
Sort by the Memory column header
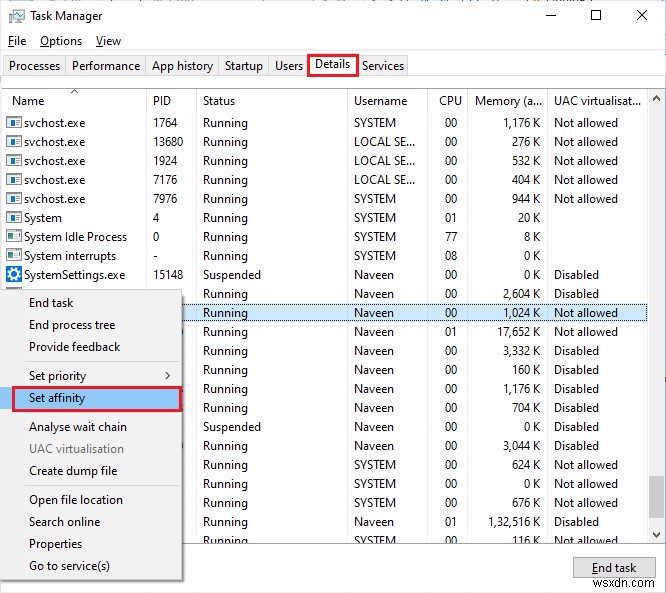pos(508,101)
